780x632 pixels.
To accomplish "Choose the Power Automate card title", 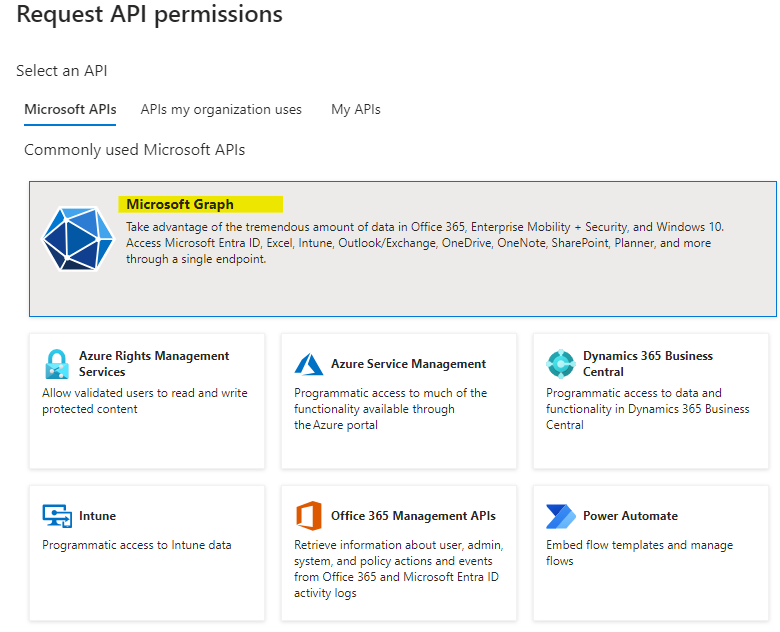I will click(x=630, y=516).
